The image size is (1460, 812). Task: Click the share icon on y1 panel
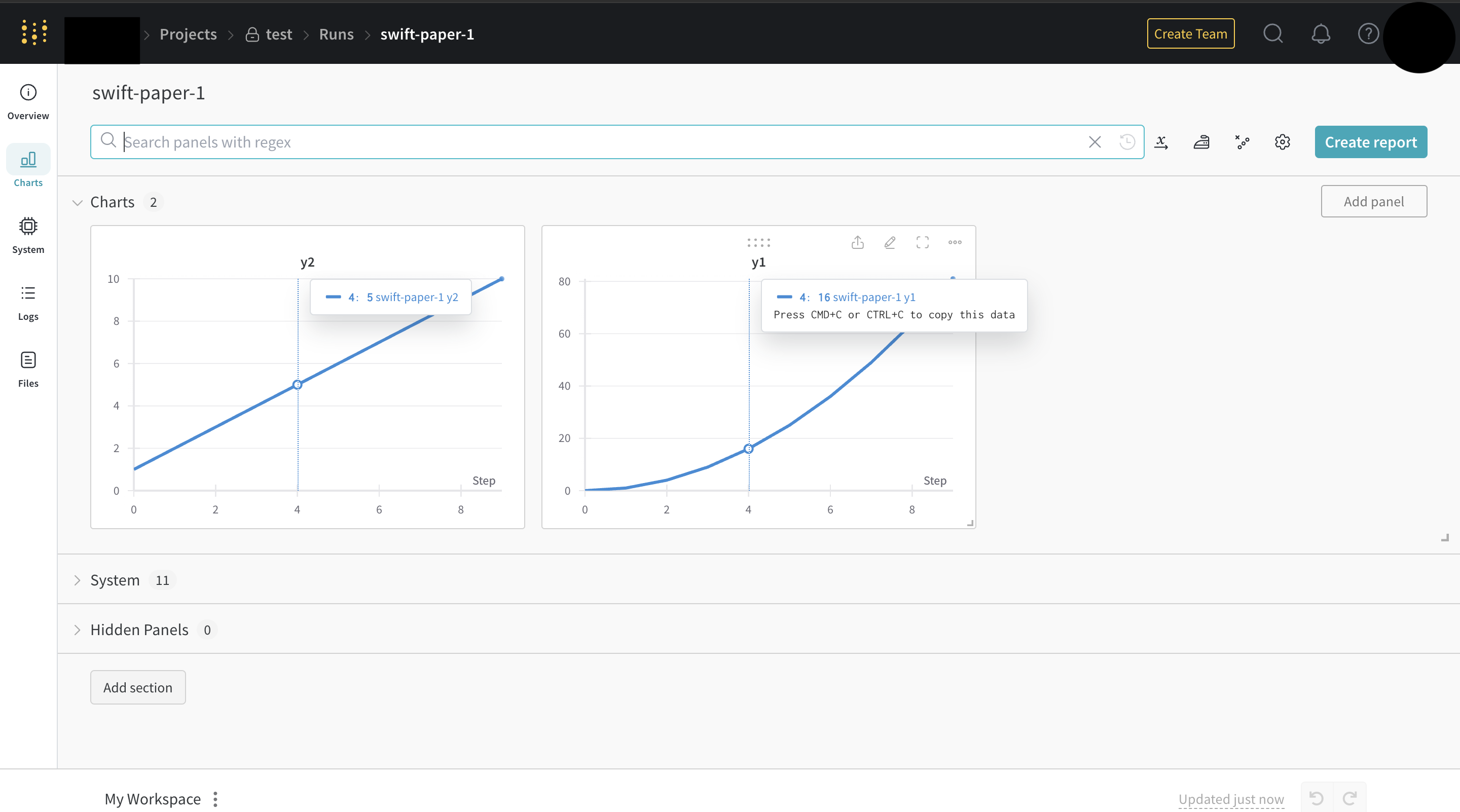(858, 242)
